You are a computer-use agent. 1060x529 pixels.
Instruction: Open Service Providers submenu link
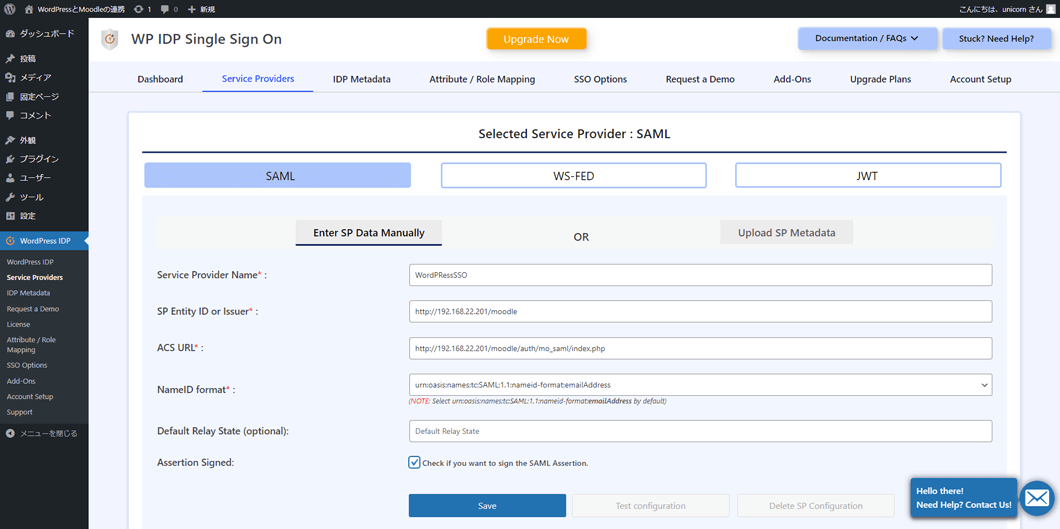(x=34, y=277)
